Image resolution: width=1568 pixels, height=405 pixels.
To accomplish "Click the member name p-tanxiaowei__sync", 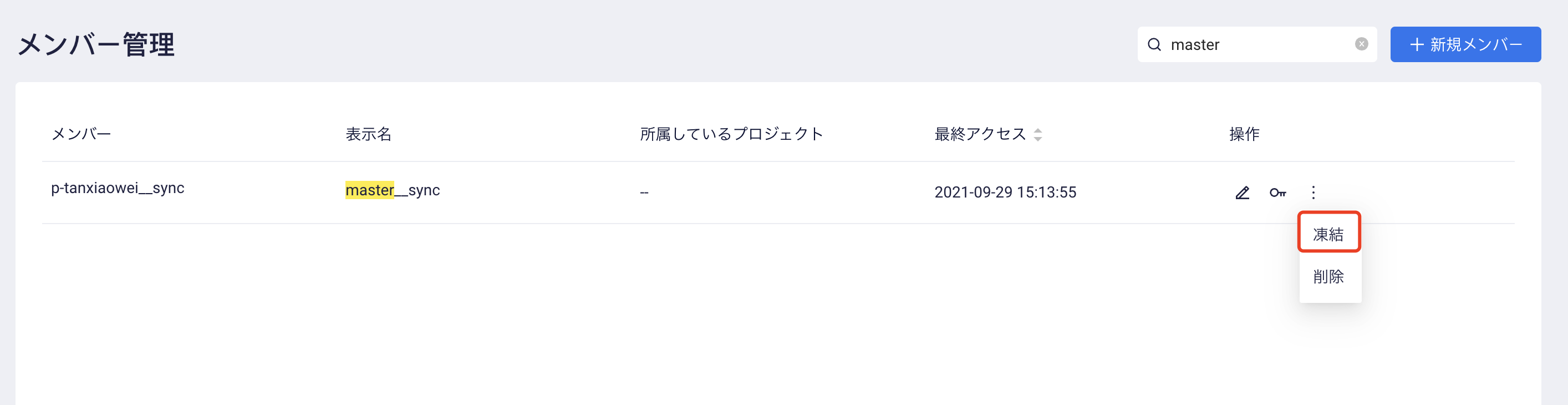I will tap(118, 188).
